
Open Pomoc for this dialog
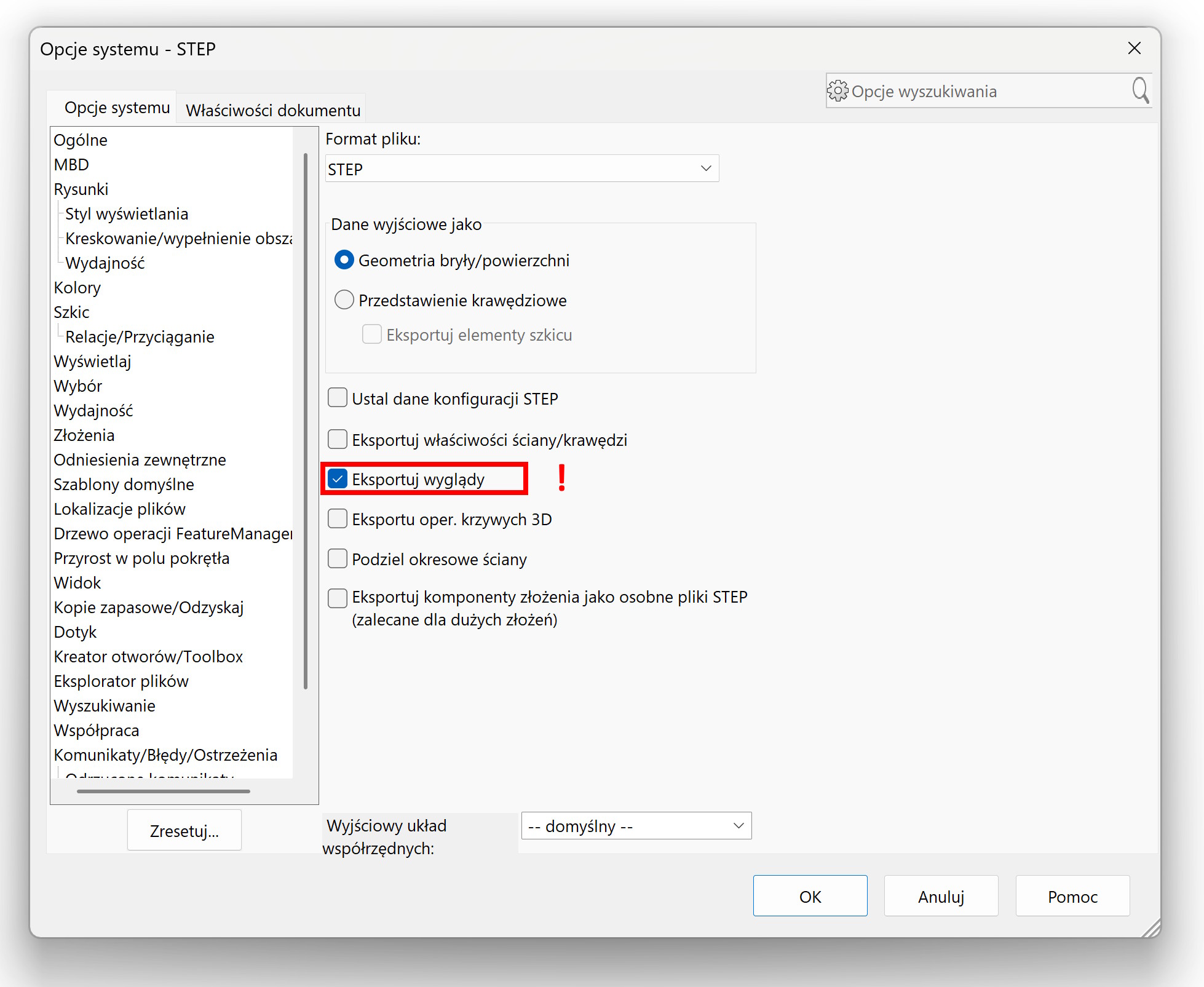[x=1072, y=897]
